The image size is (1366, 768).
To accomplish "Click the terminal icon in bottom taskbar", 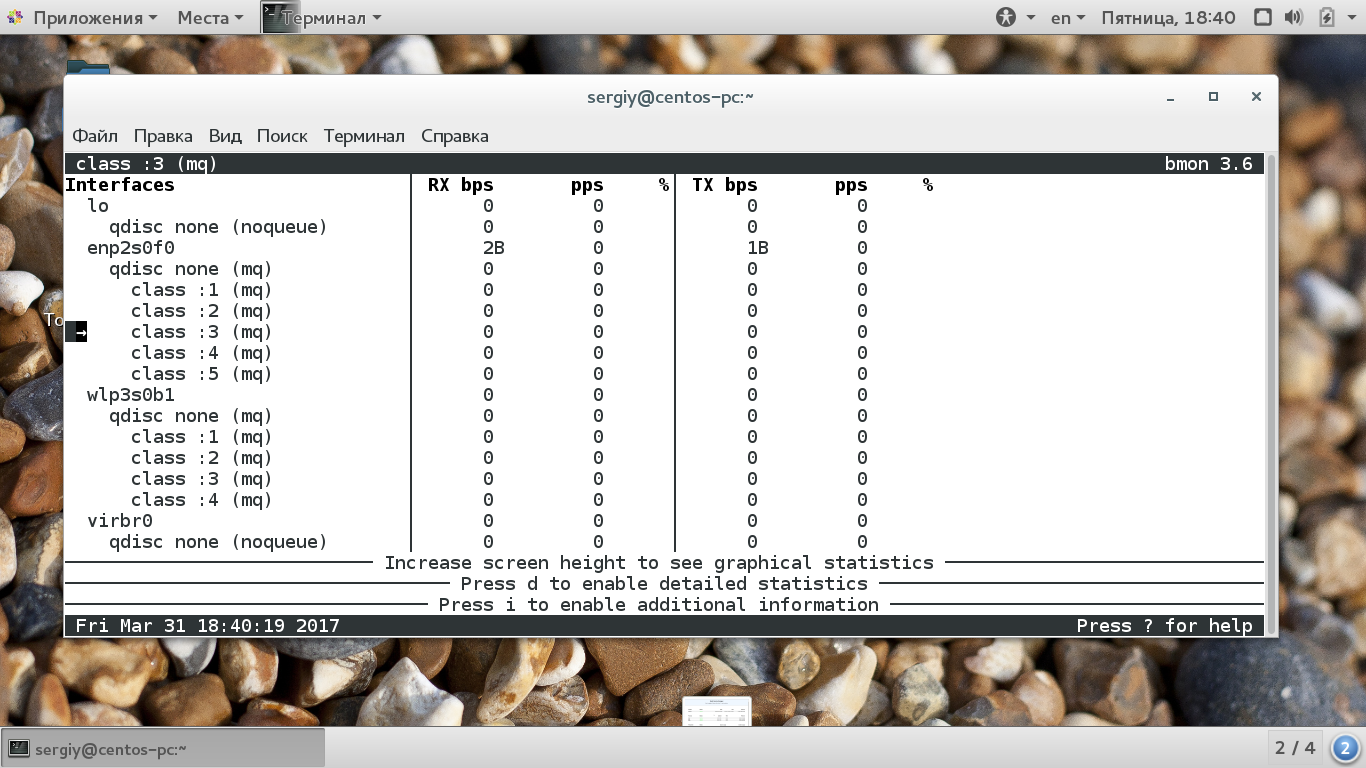I will pos(19,748).
